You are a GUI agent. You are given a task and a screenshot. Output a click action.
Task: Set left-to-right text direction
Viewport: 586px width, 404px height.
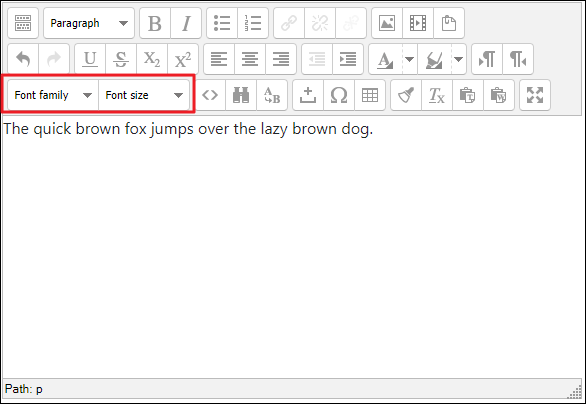click(487, 59)
